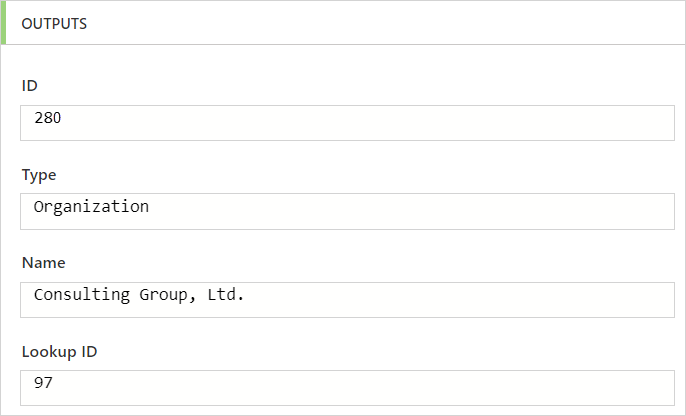Select the ID field label
The height and width of the screenshot is (416, 686).
point(29,86)
